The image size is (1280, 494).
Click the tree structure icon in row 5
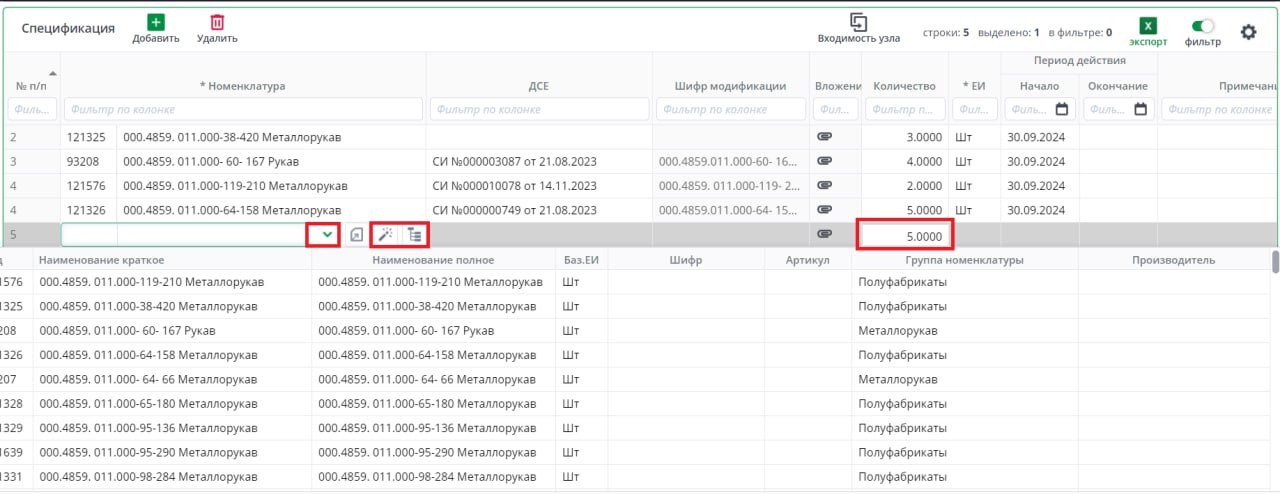414,235
